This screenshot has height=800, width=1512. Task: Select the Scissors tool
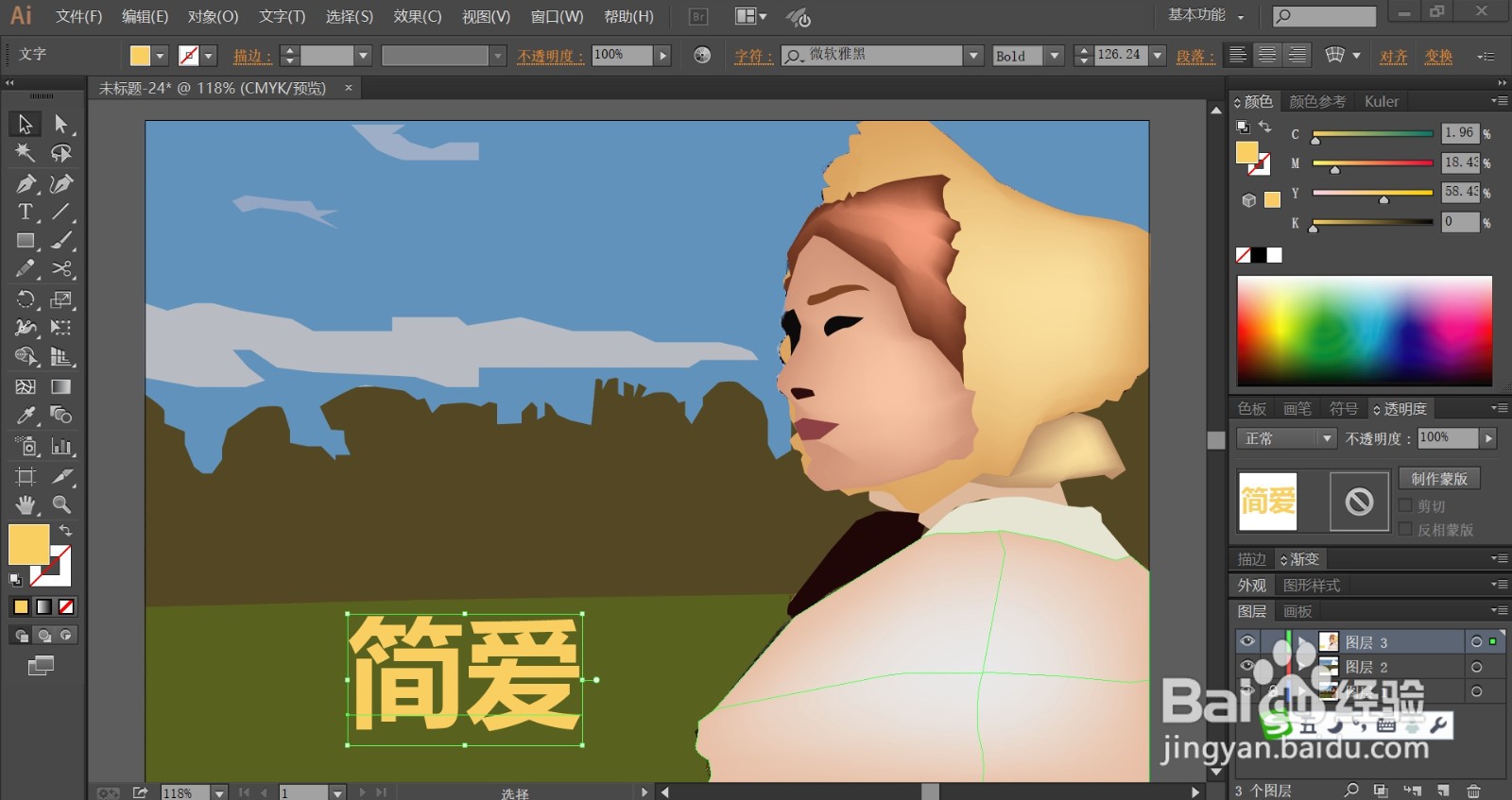click(x=61, y=269)
